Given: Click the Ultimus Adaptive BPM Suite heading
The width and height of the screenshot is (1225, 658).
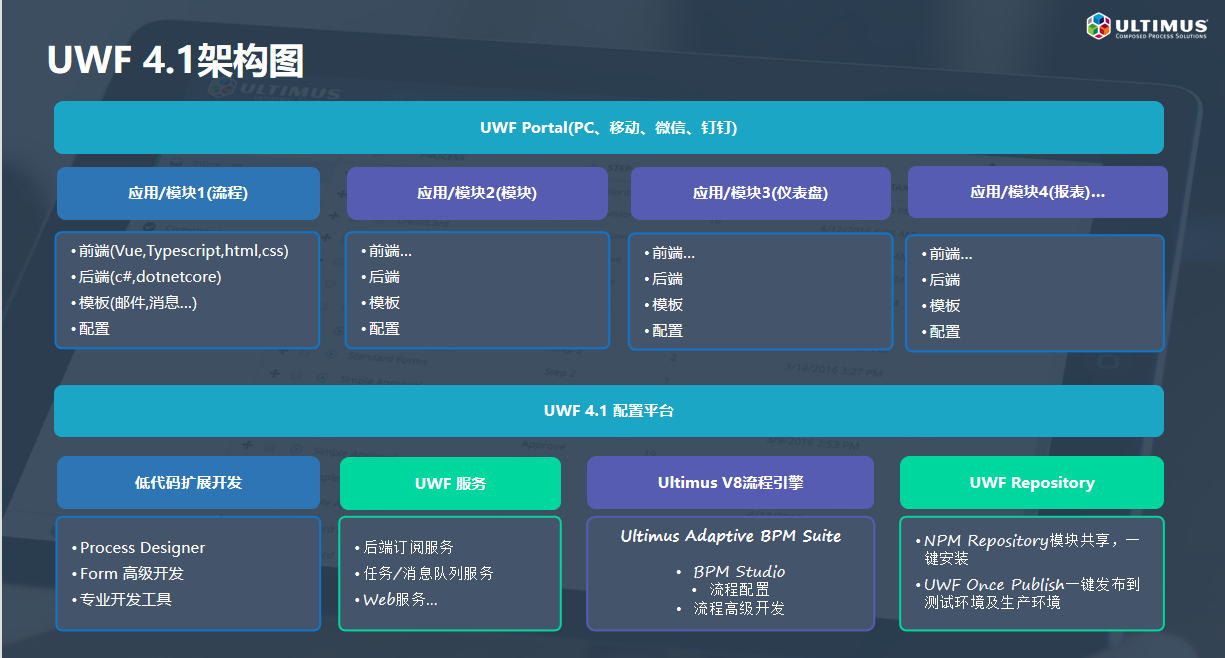Looking at the screenshot, I should pos(731,536).
